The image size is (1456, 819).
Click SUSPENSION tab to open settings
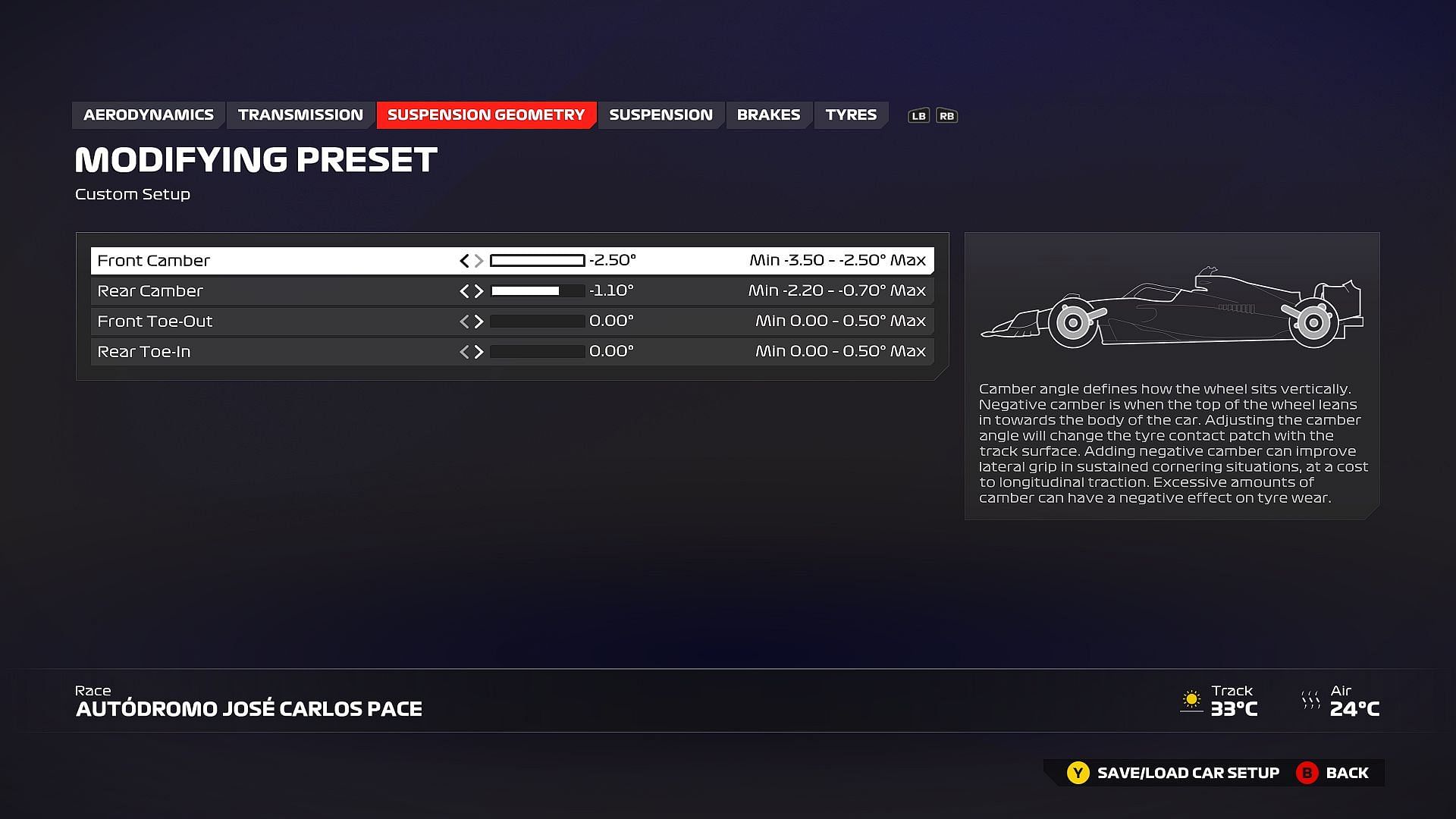coord(661,114)
